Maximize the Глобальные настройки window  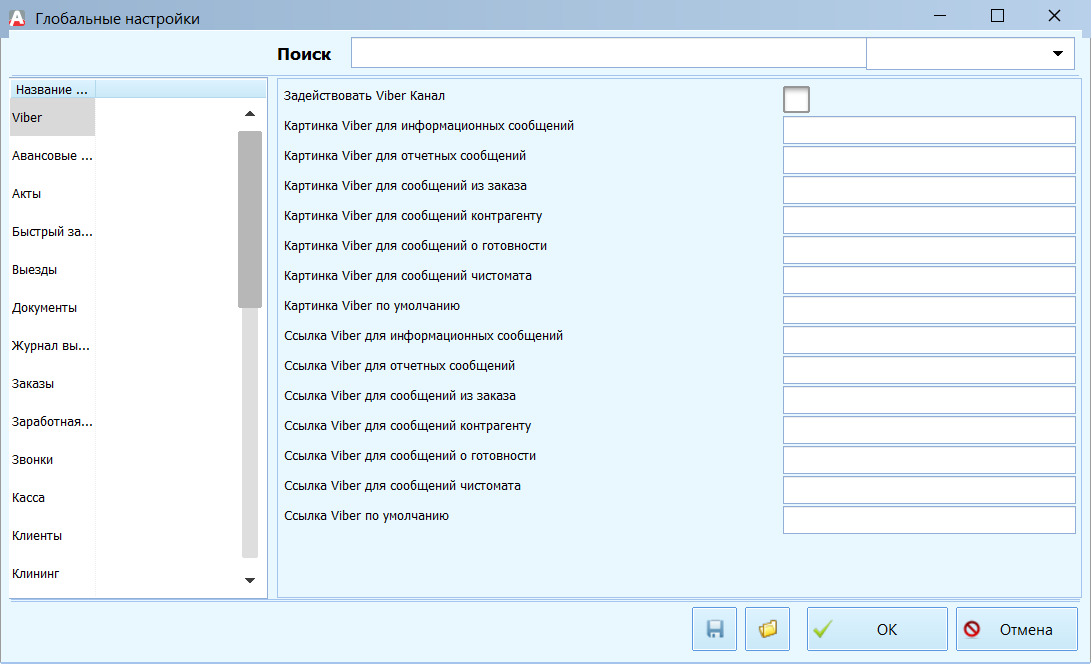[x=997, y=15]
